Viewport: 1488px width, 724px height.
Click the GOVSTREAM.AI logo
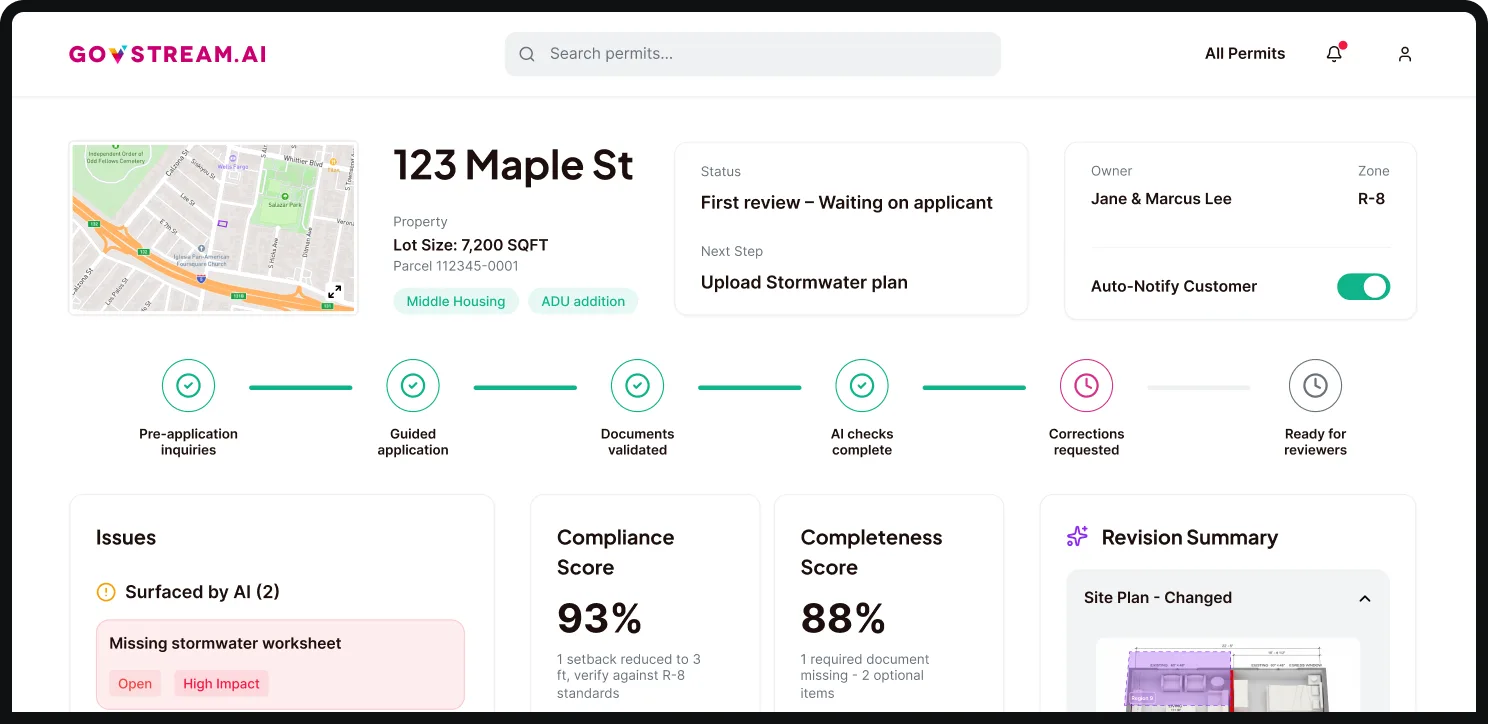167,54
